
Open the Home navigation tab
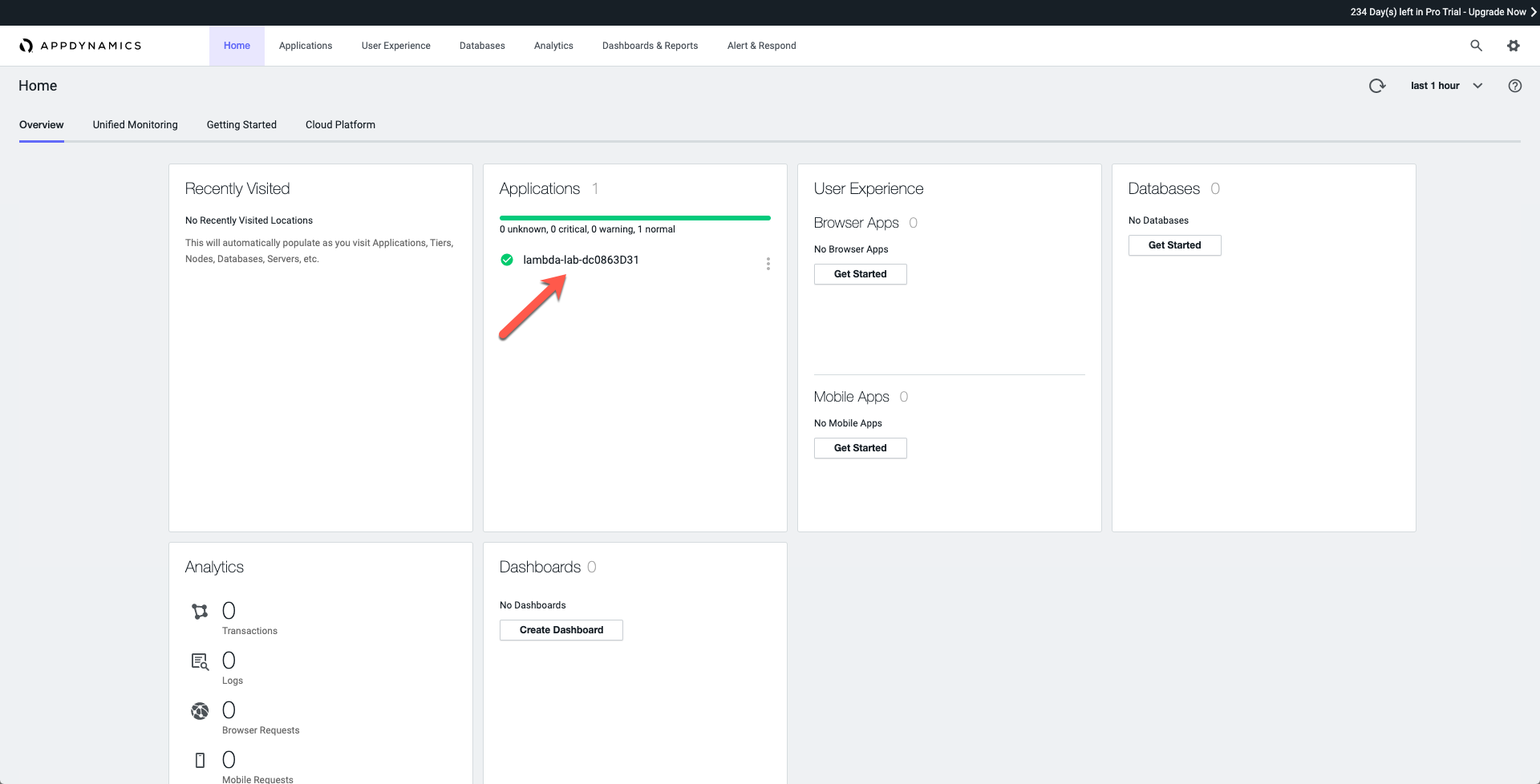[237, 46]
